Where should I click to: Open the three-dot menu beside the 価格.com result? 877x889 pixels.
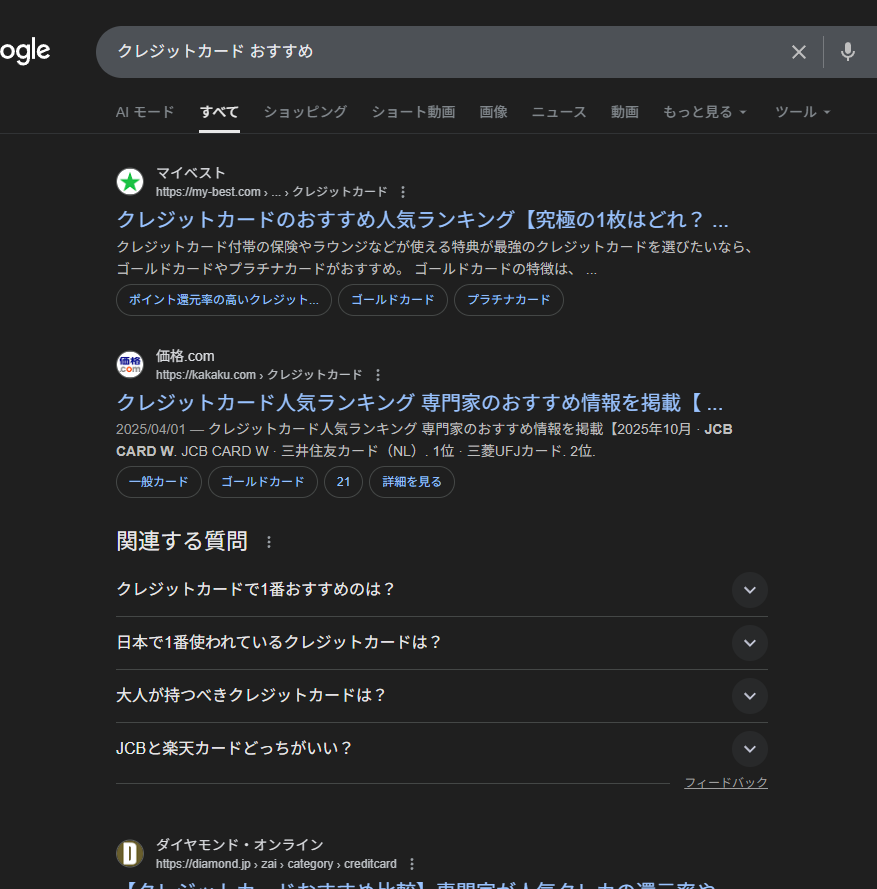[378, 375]
